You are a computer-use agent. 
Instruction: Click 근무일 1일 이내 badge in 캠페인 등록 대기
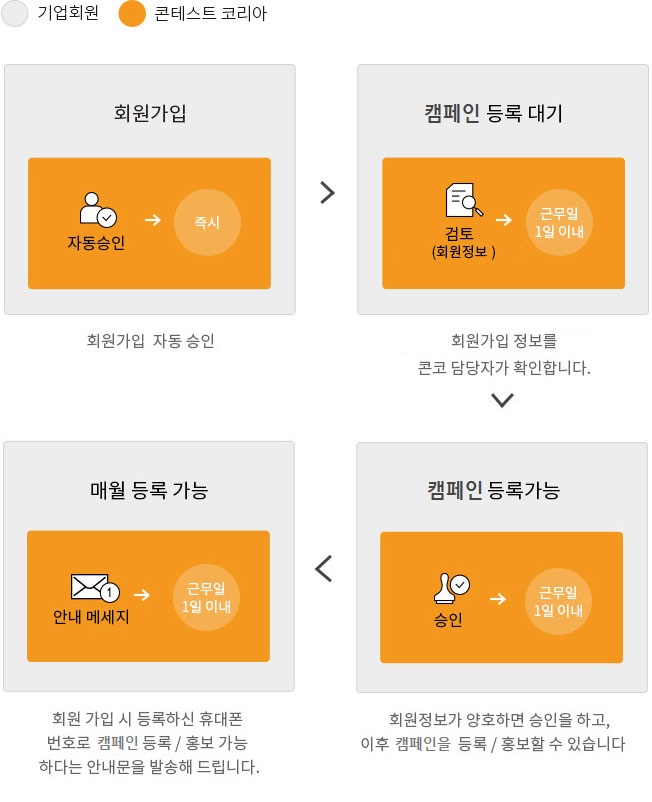pyautogui.click(x=559, y=222)
